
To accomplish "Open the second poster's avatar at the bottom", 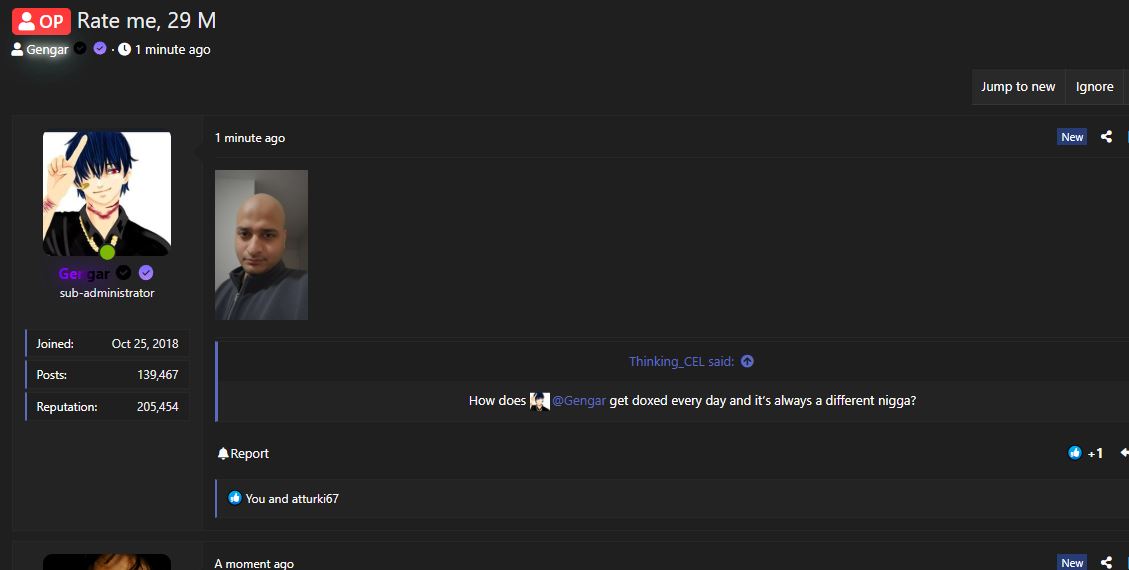I will point(107,562).
